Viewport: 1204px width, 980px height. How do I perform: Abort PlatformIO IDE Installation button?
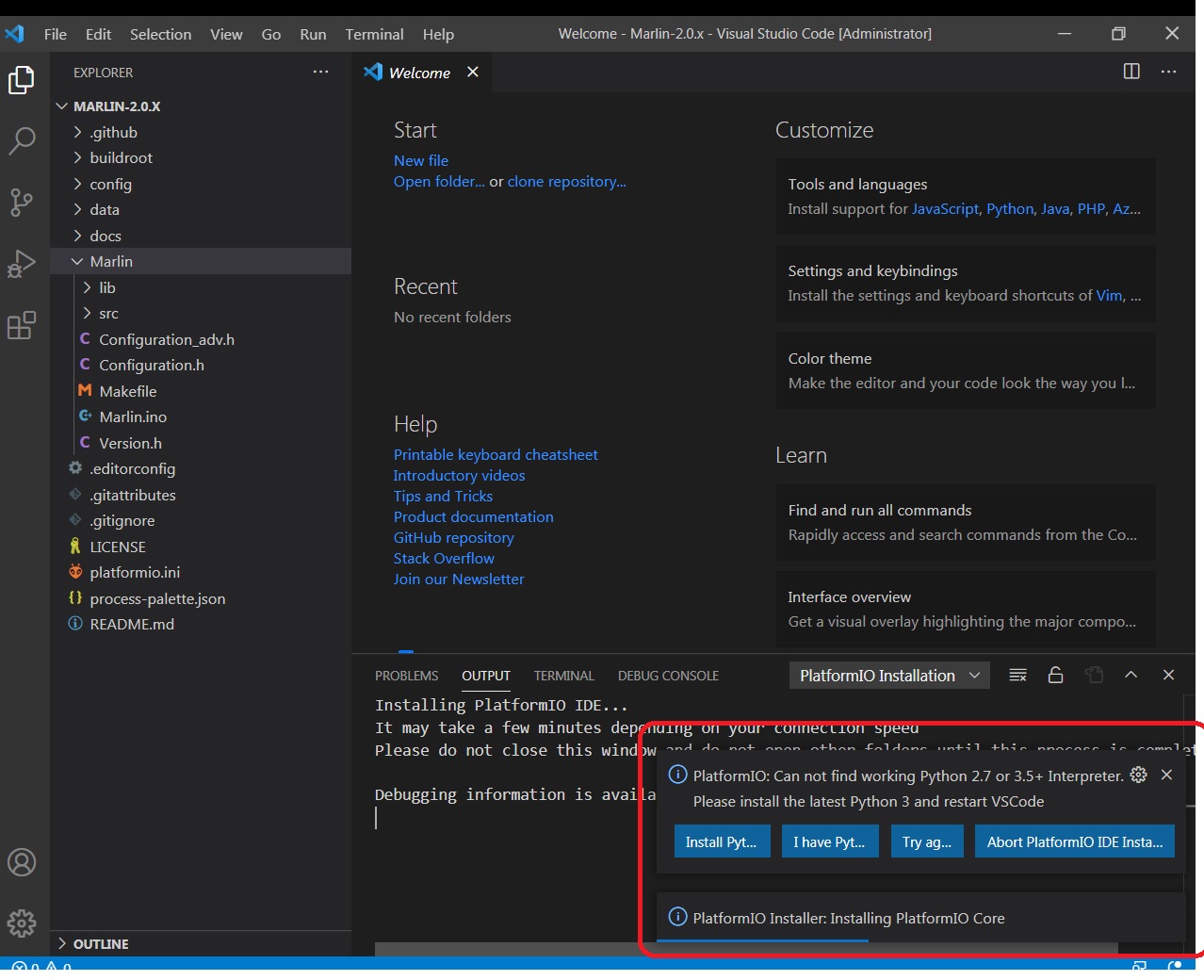tap(1075, 841)
